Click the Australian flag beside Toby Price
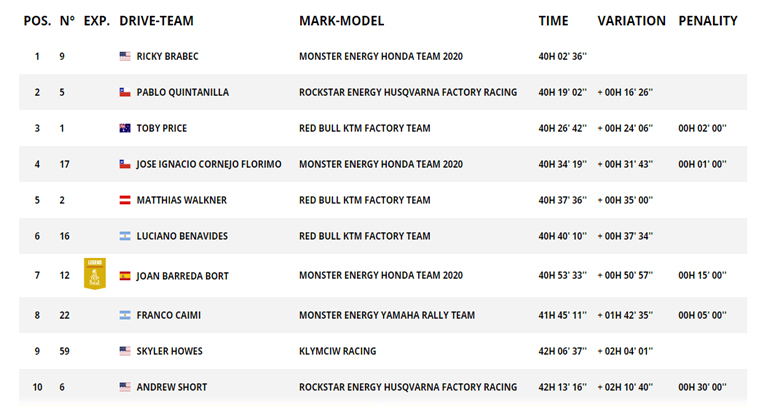770x407 pixels. (x=125, y=129)
